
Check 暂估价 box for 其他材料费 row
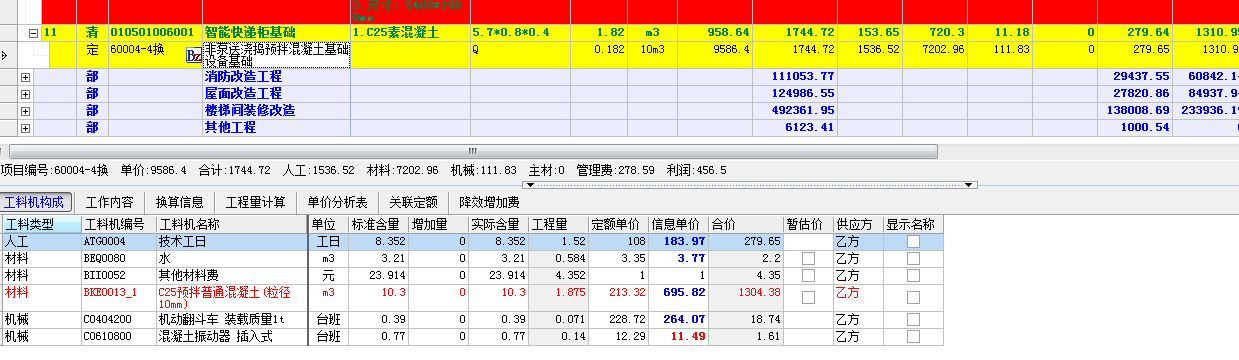click(x=808, y=275)
